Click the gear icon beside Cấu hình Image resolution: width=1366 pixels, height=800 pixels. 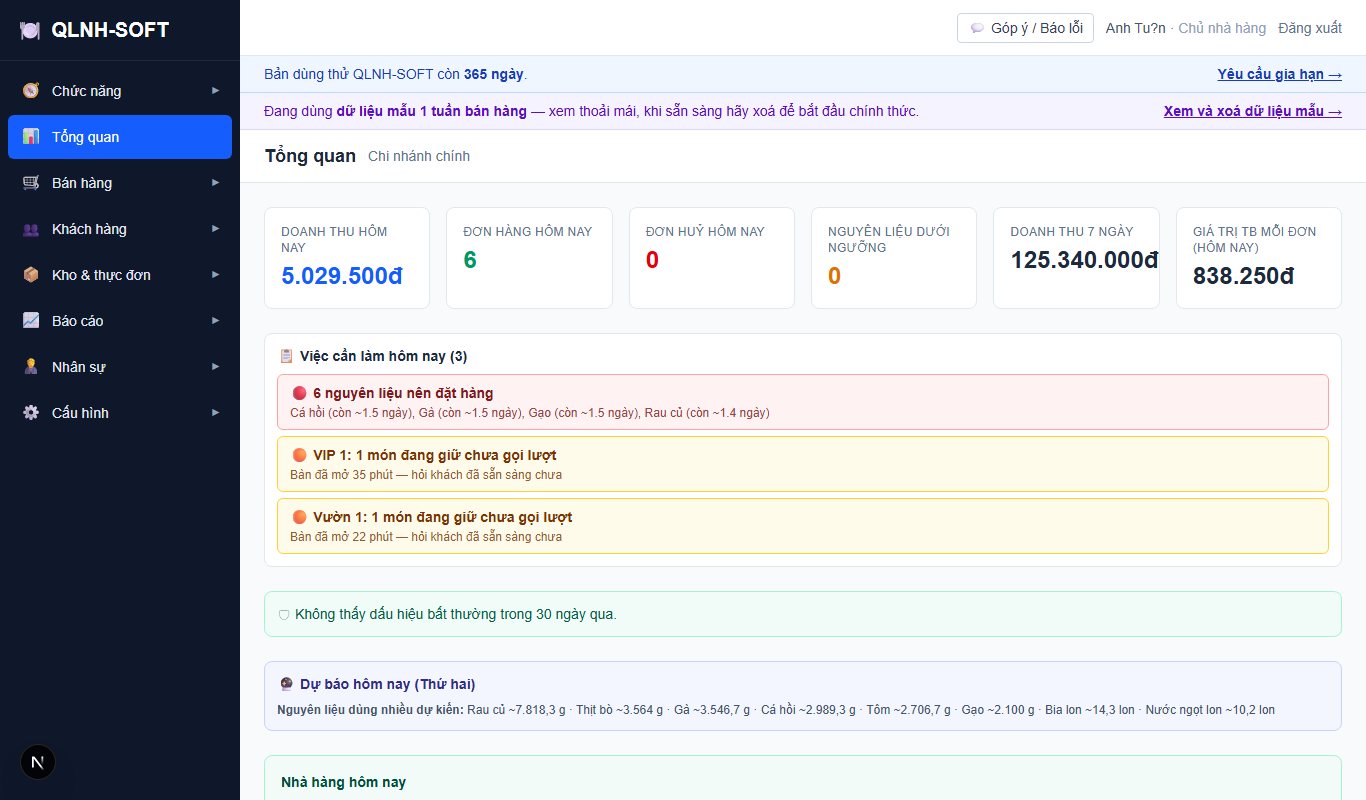point(31,413)
